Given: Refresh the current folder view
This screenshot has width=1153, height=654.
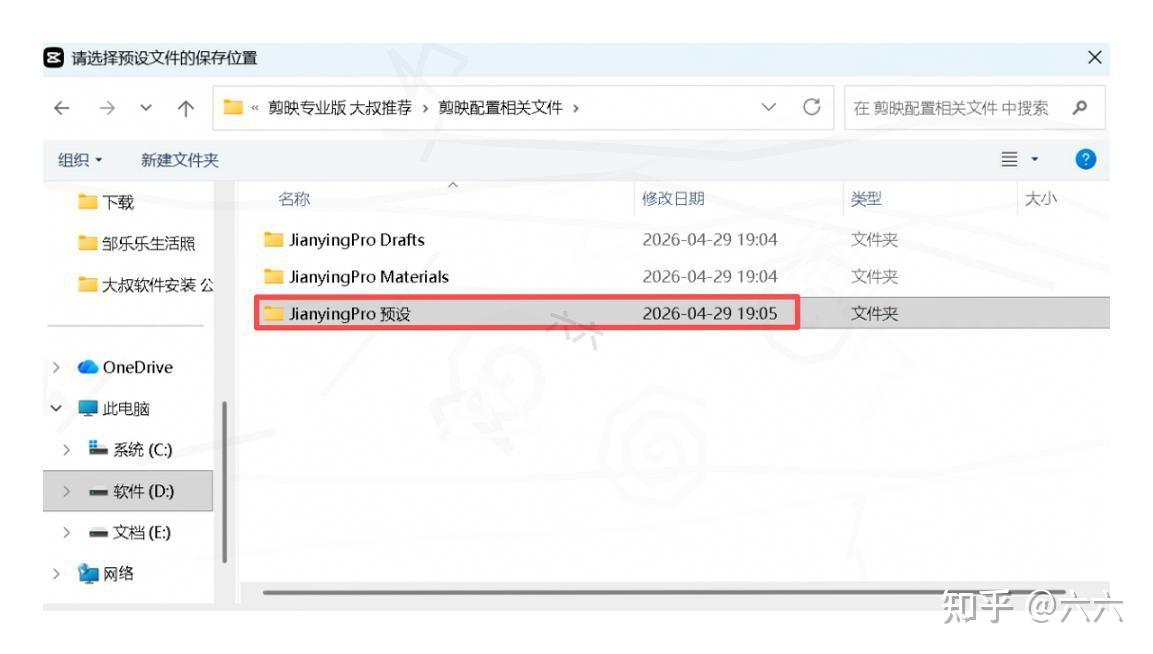Looking at the screenshot, I should [x=812, y=107].
